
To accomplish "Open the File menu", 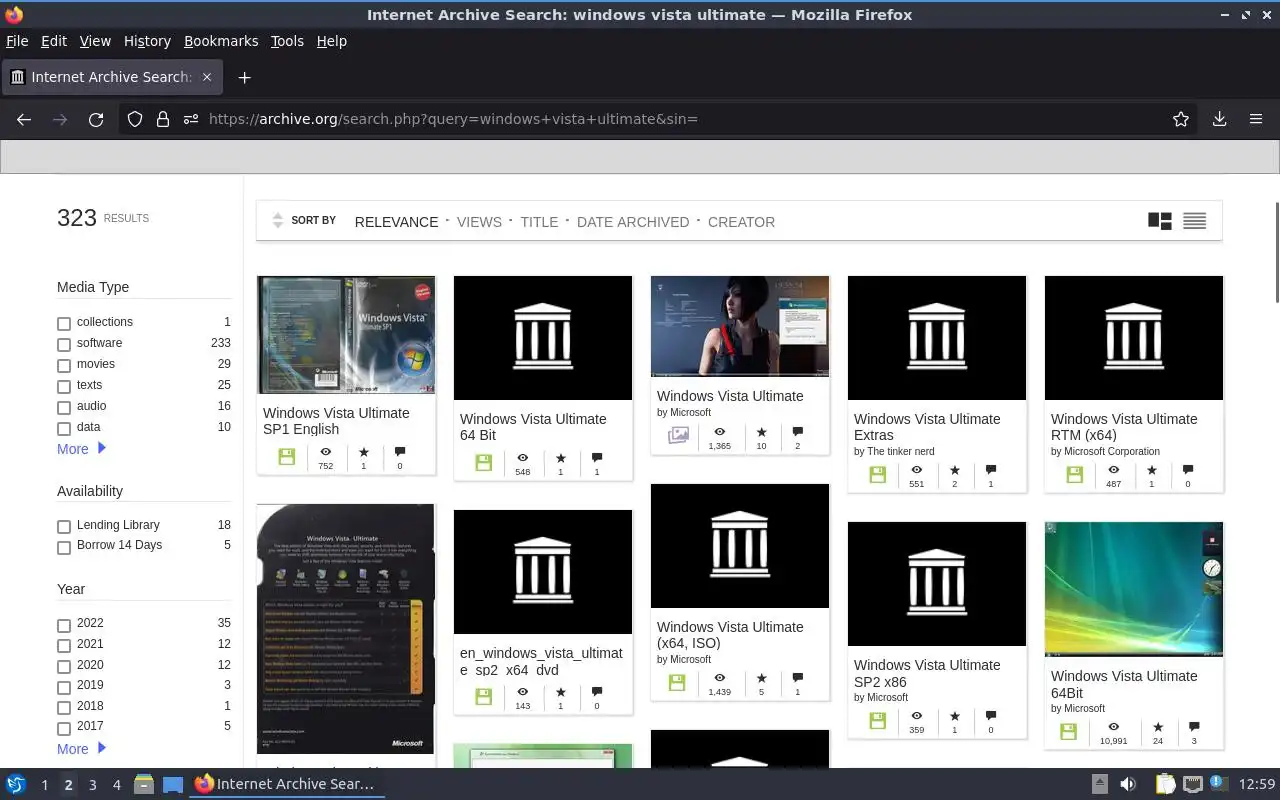I will point(17,41).
